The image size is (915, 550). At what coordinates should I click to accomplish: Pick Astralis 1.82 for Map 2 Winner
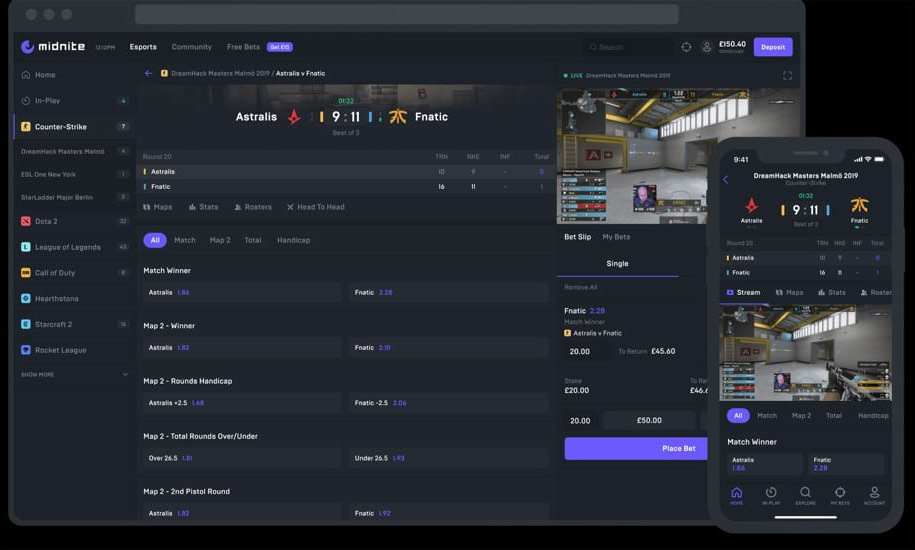(242, 348)
